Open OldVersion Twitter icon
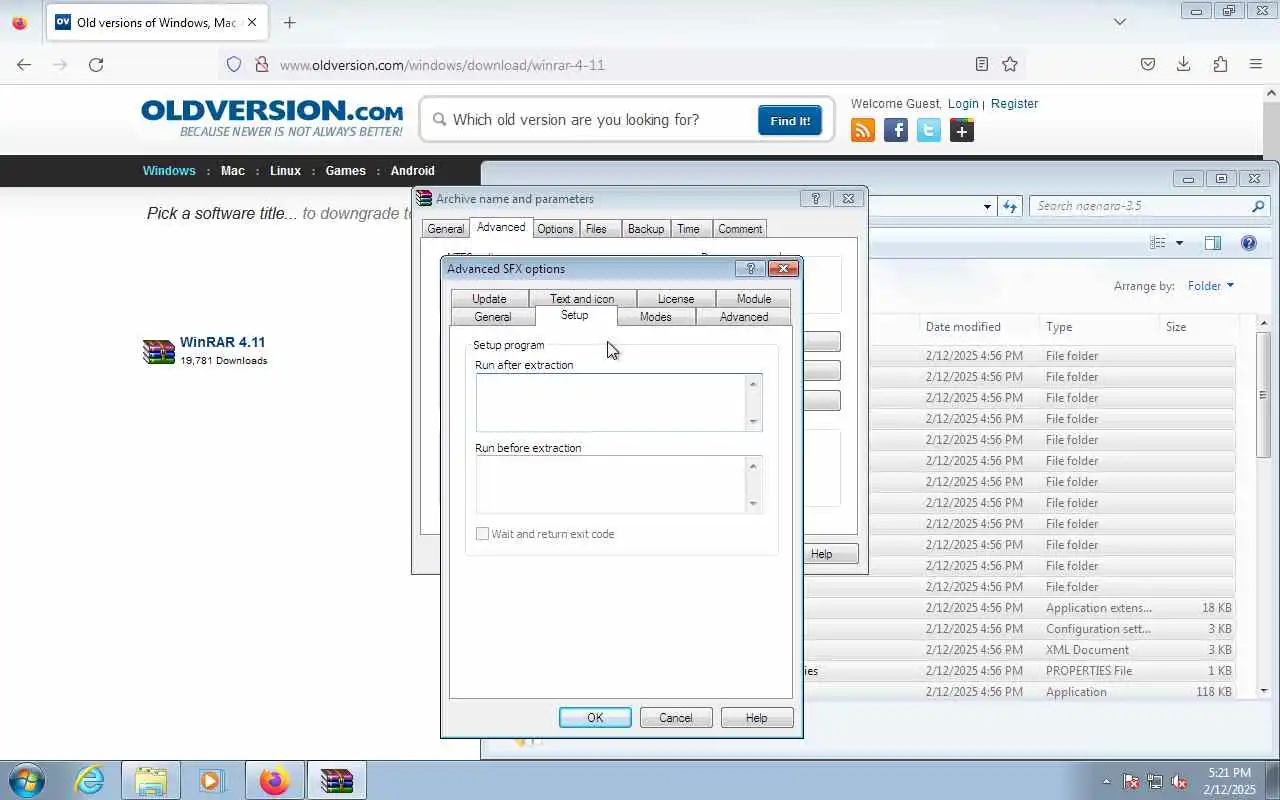The height and width of the screenshot is (800, 1280). (929, 130)
